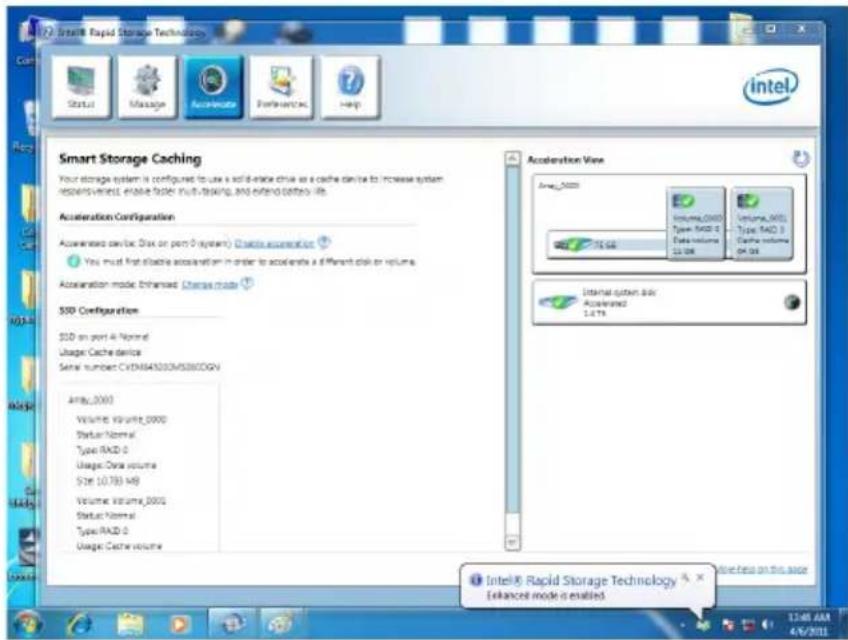The image size is (848, 640).
Task: Click the volume speaker tray icon
Action: 767,625
